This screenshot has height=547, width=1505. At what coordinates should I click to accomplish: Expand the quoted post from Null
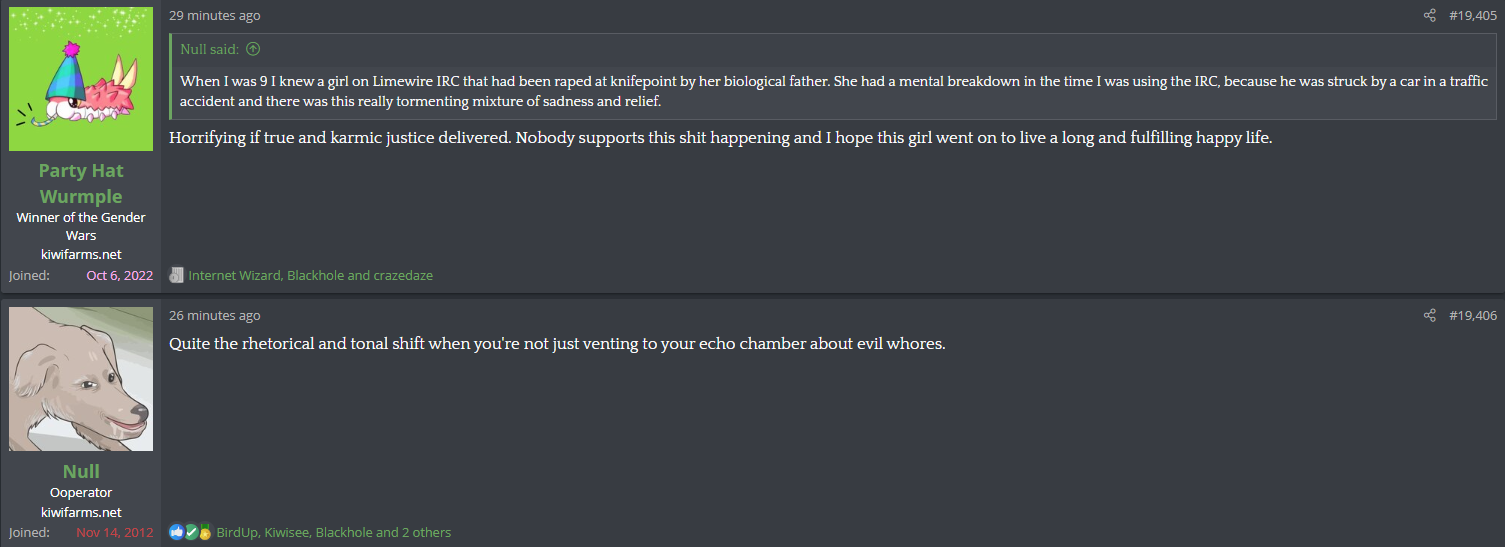point(834,91)
